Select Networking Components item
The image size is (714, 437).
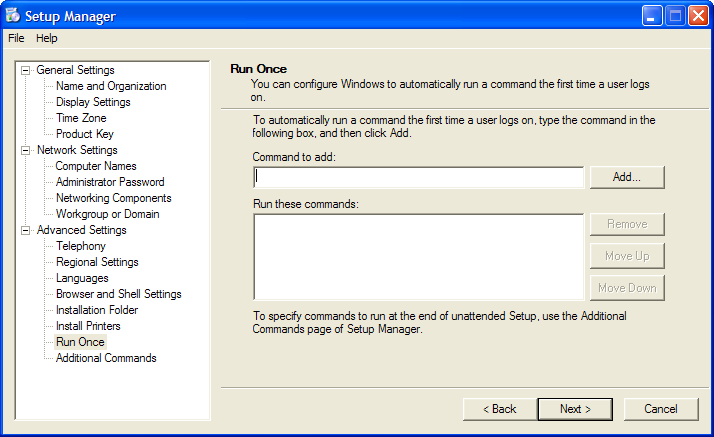coord(114,198)
